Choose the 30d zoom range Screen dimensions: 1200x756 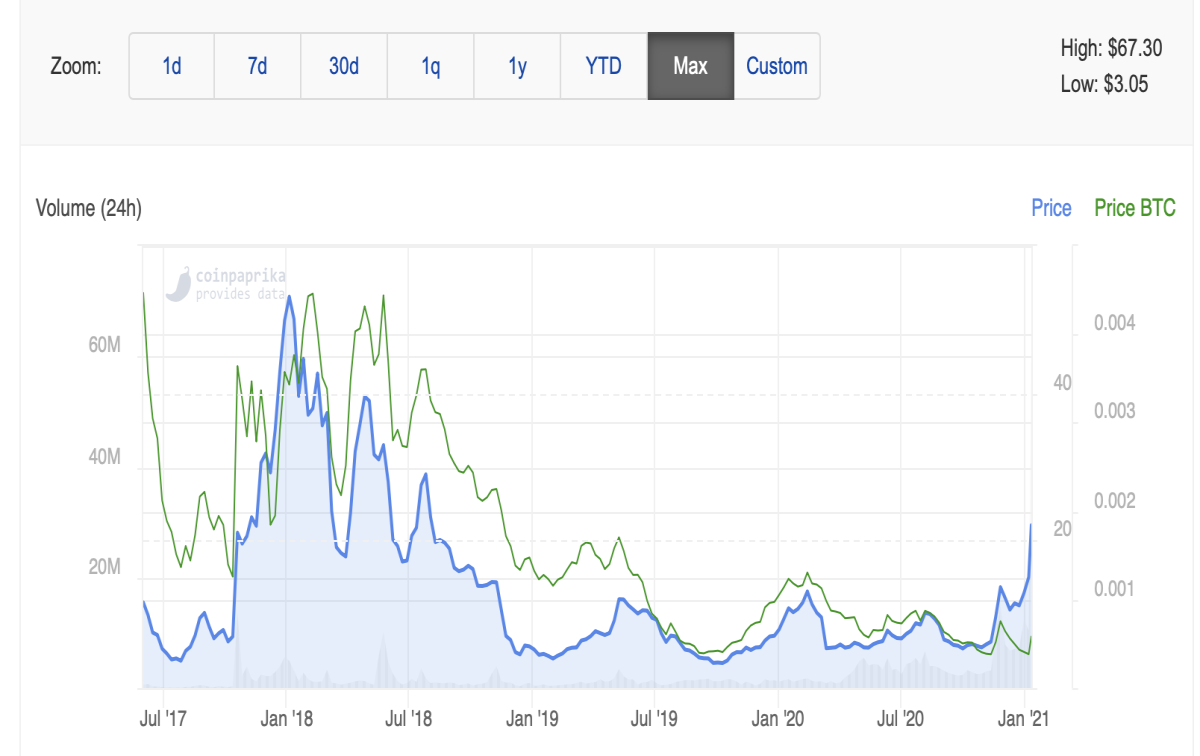(344, 66)
